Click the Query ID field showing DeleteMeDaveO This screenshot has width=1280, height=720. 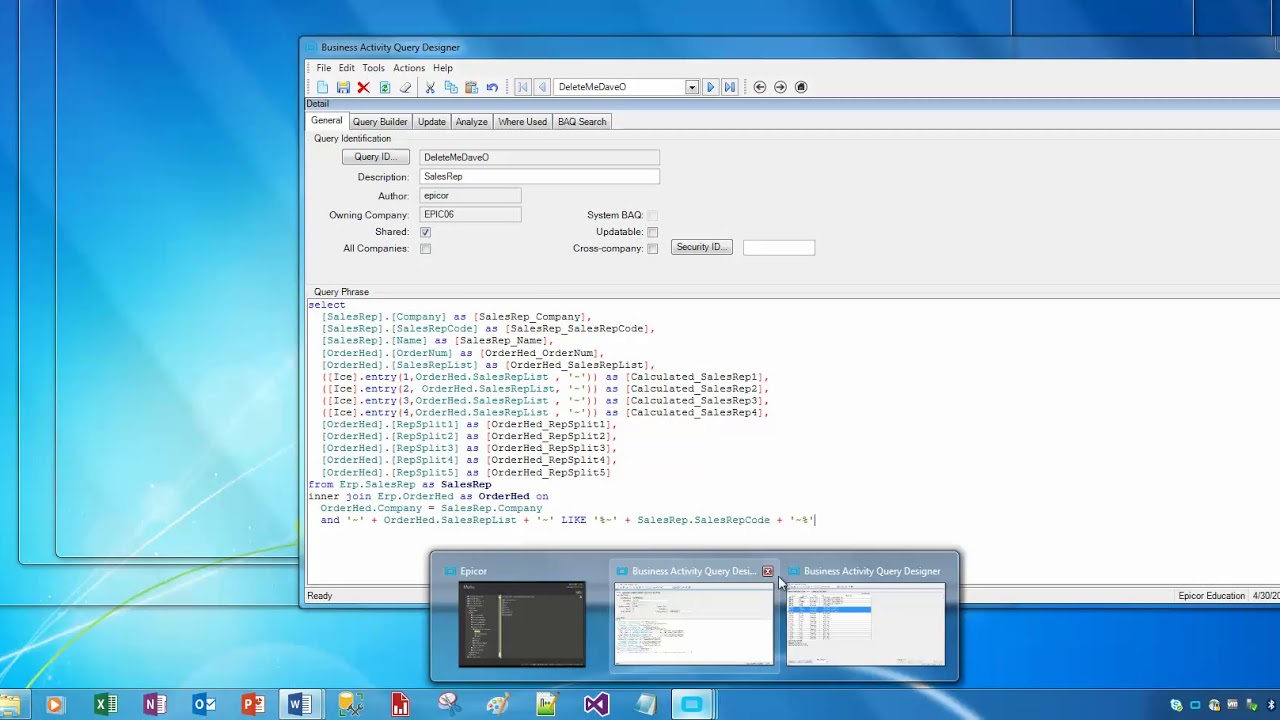pyautogui.click(x=540, y=157)
